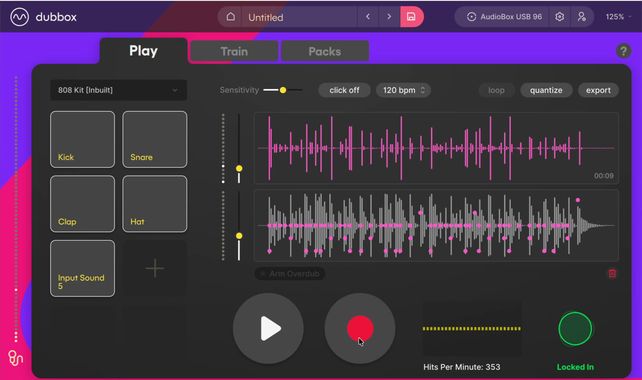Trigger the Clap pad
Viewport: 642px width, 380px height.
[82, 204]
